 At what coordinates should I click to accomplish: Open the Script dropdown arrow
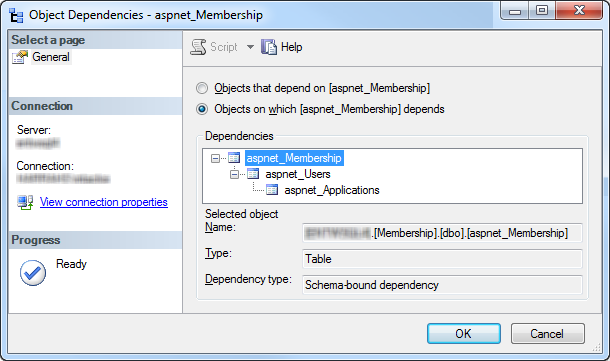point(251,47)
